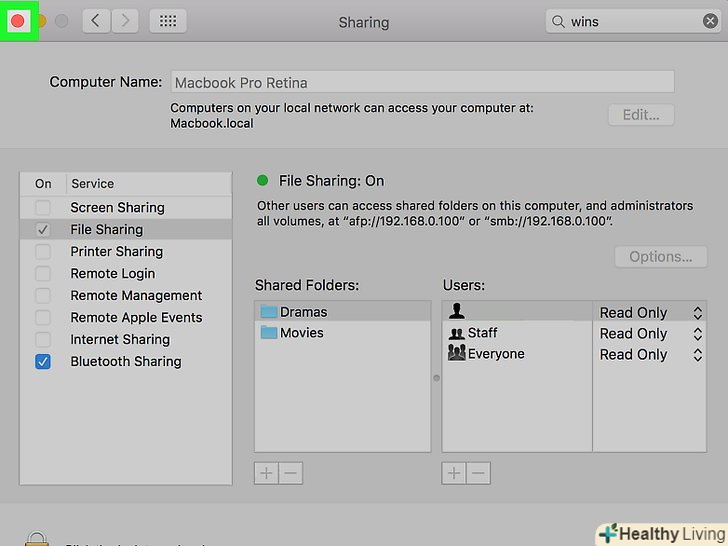Select Internet Sharing in service list
728x546 pixels.
[x=120, y=340]
